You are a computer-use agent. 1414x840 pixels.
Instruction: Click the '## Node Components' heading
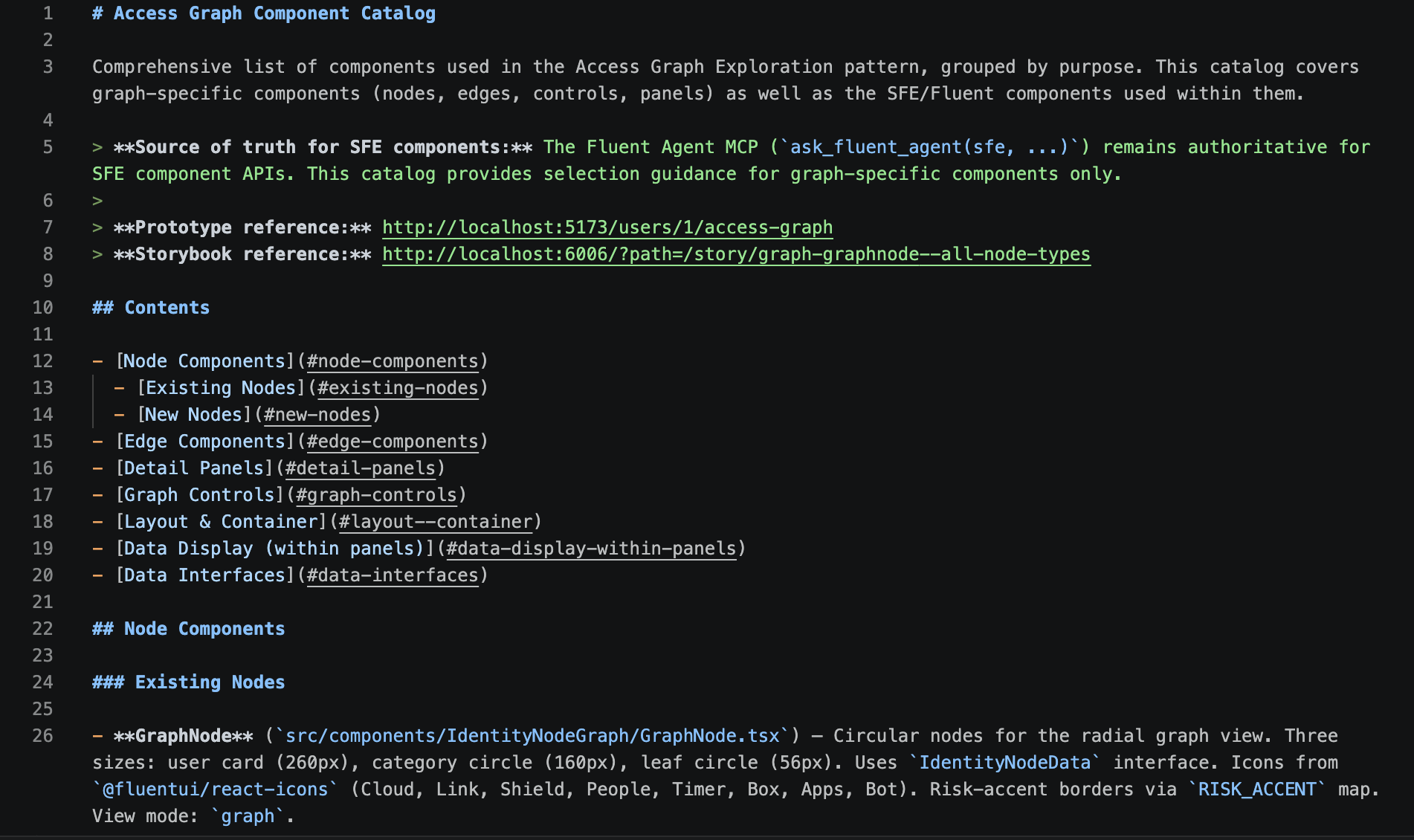[x=189, y=629]
